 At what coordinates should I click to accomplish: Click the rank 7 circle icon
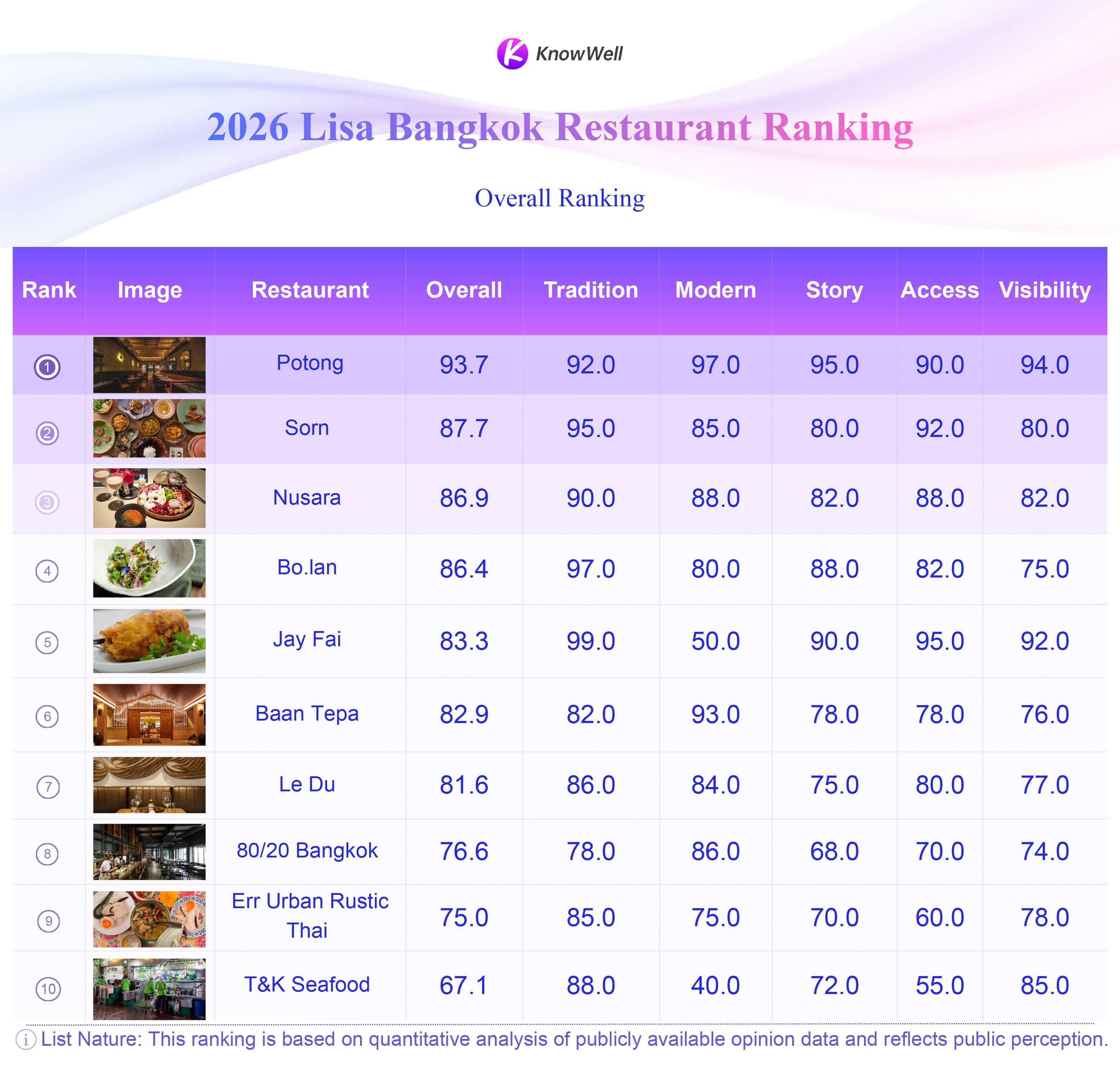coord(48,787)
